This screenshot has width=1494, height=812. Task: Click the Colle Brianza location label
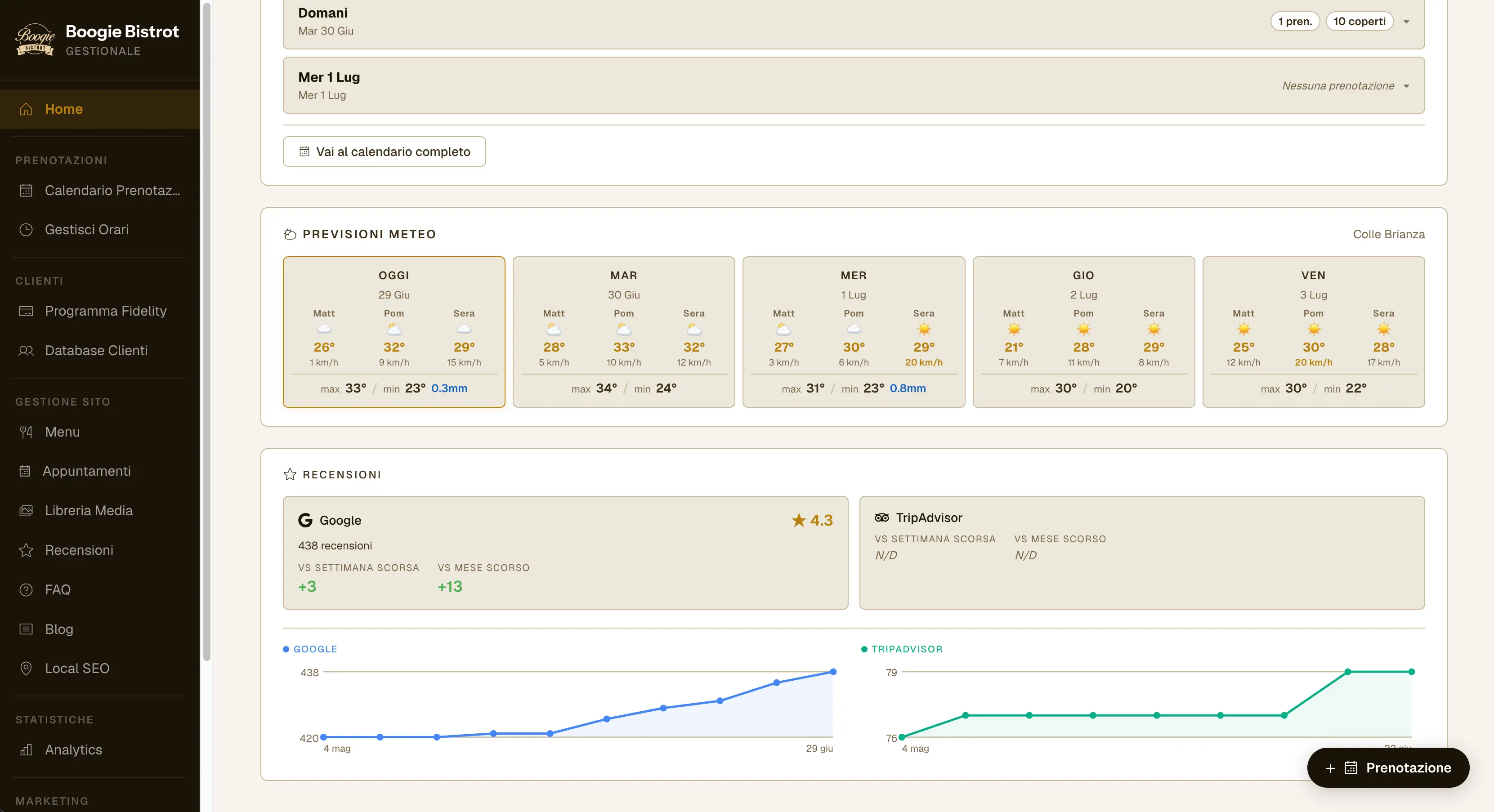[1389, 234]
